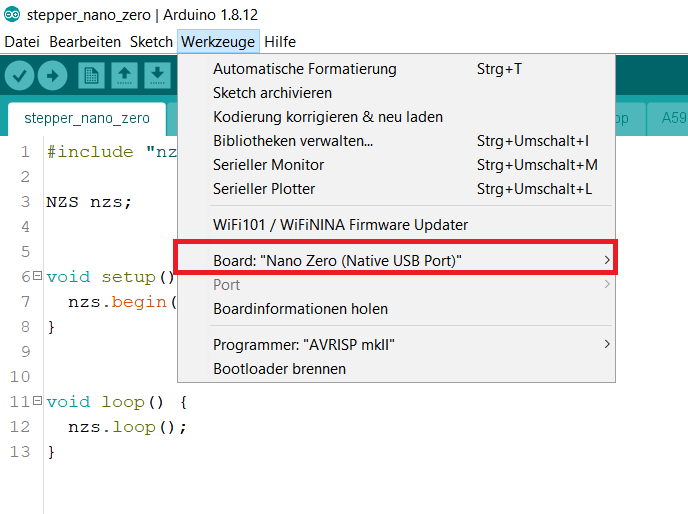This screenshot has height=514, width=688.
Task: Click the 'void loop()' code line
Action: (117, 402)
